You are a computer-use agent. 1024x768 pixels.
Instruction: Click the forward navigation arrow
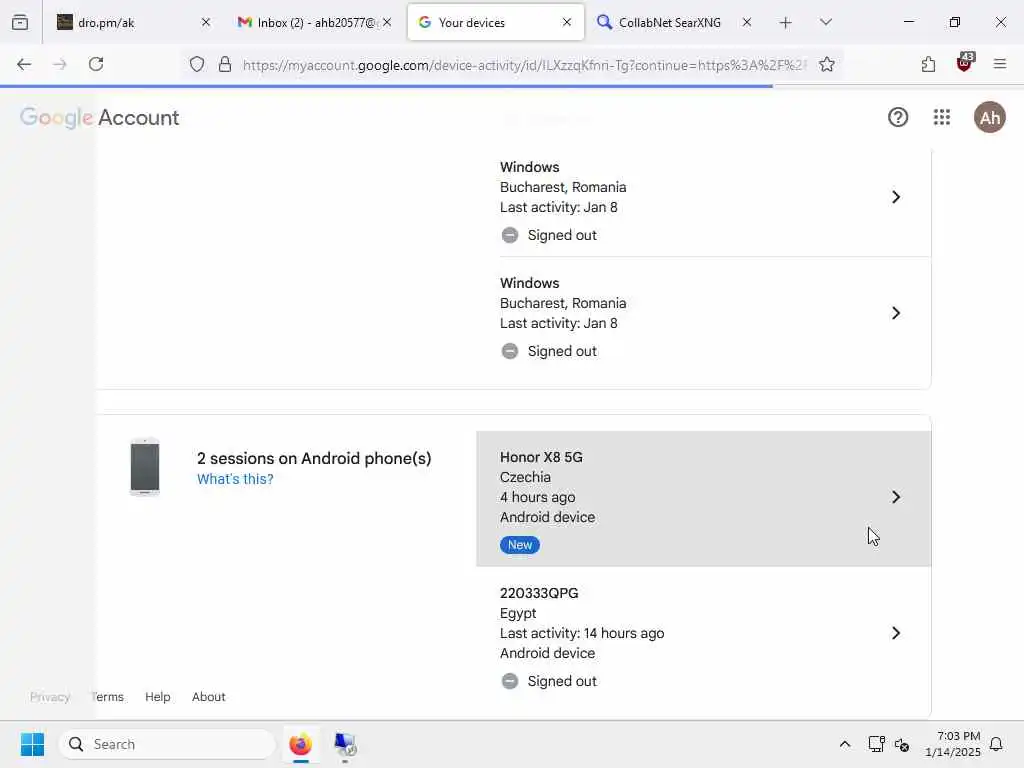[59, 64]
